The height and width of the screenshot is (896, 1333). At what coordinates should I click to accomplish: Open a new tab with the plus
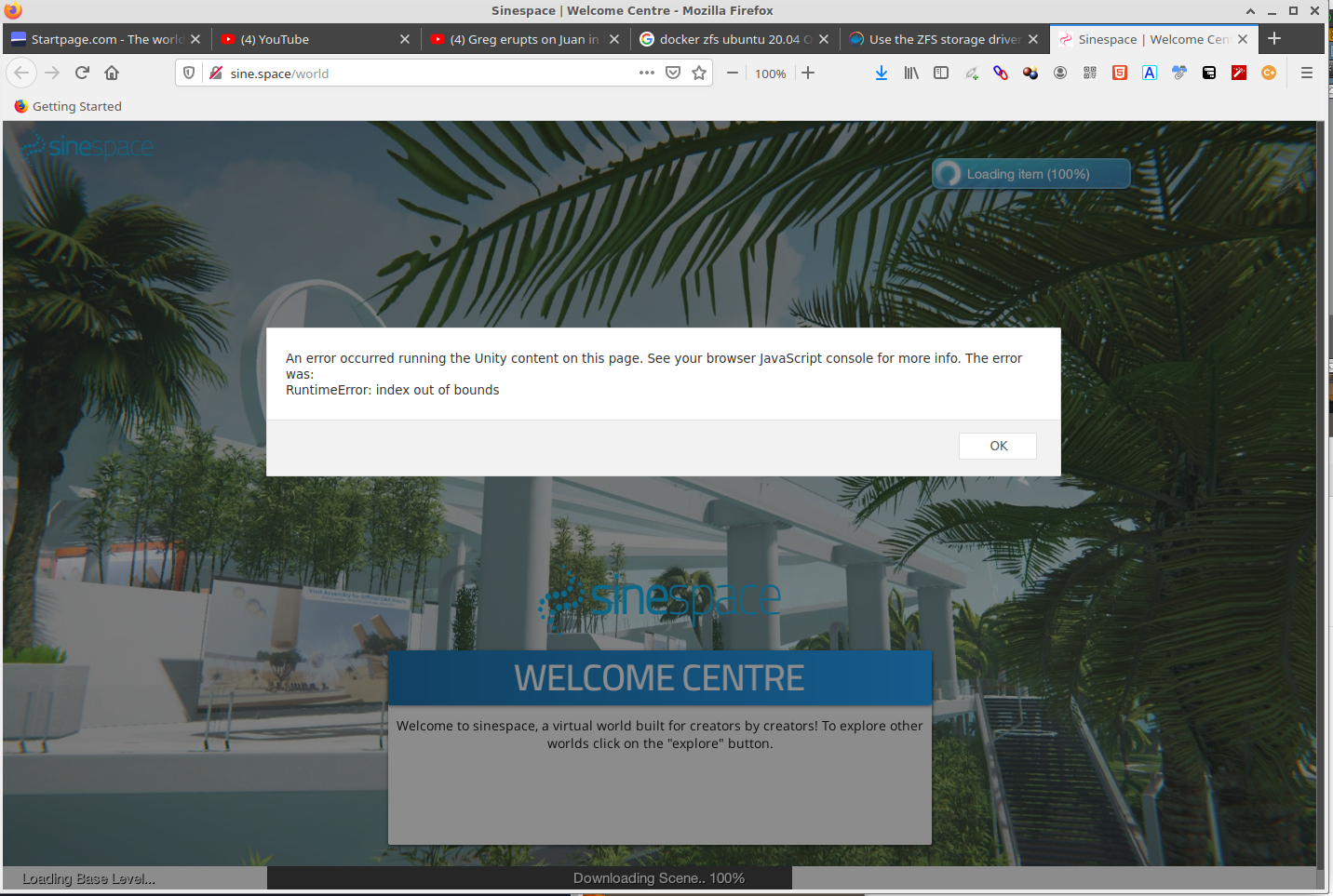(1274, 39)
